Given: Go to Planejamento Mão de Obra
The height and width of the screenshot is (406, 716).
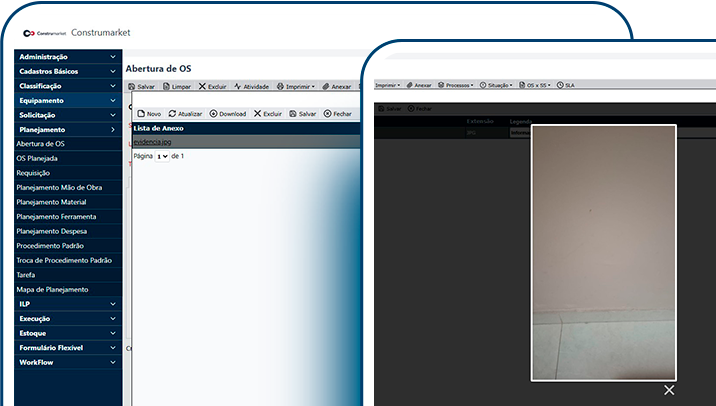Looking at the screenshot, I should click(59, 187).
